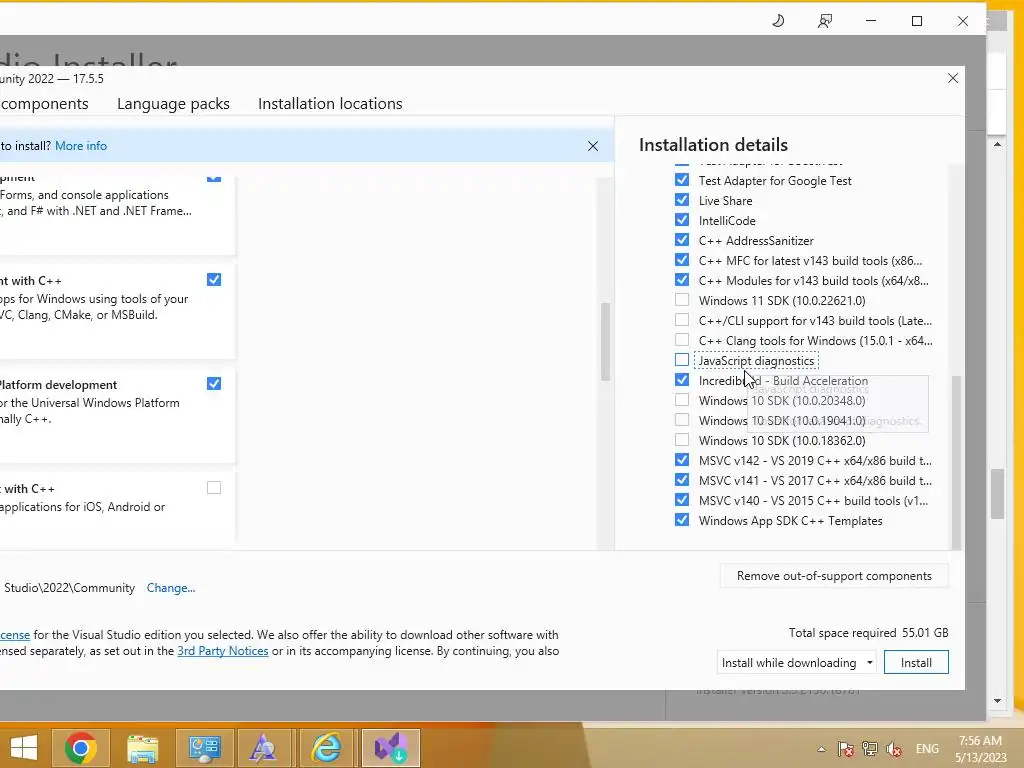
Task: Open 3rd Party Notices link
Action: (x=223, y=651)
